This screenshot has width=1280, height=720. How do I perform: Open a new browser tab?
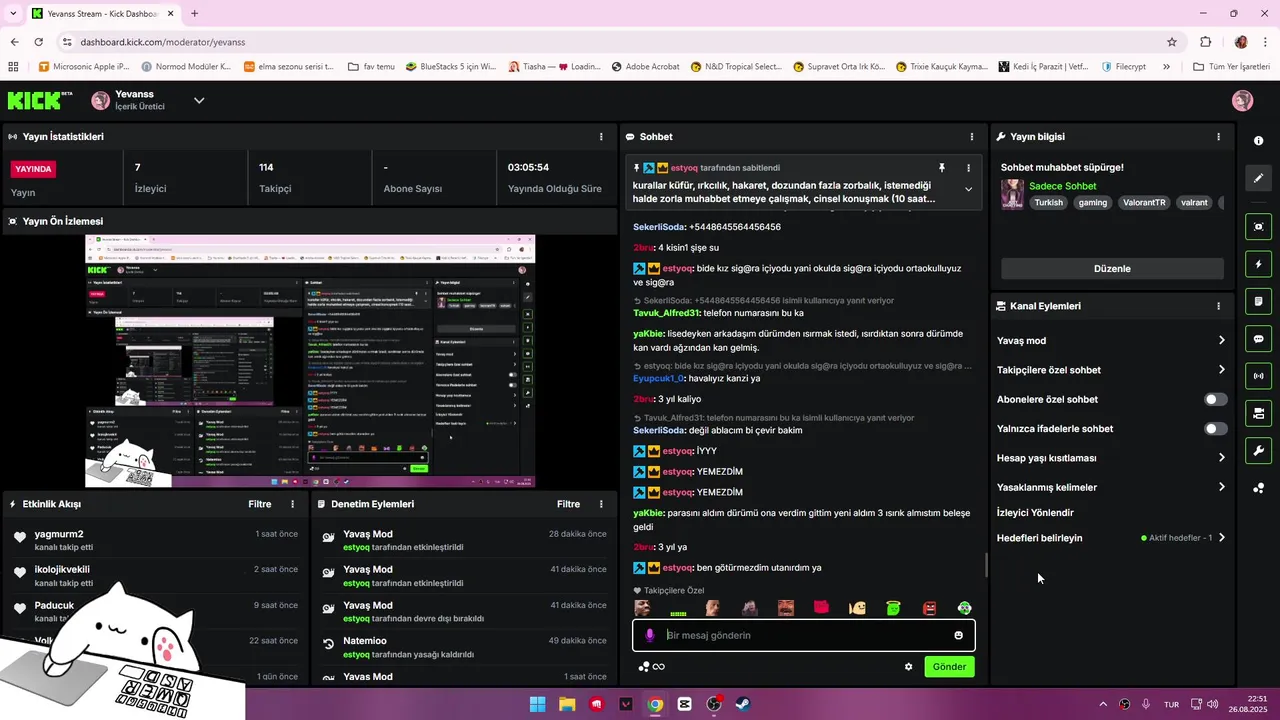[194, 14]
